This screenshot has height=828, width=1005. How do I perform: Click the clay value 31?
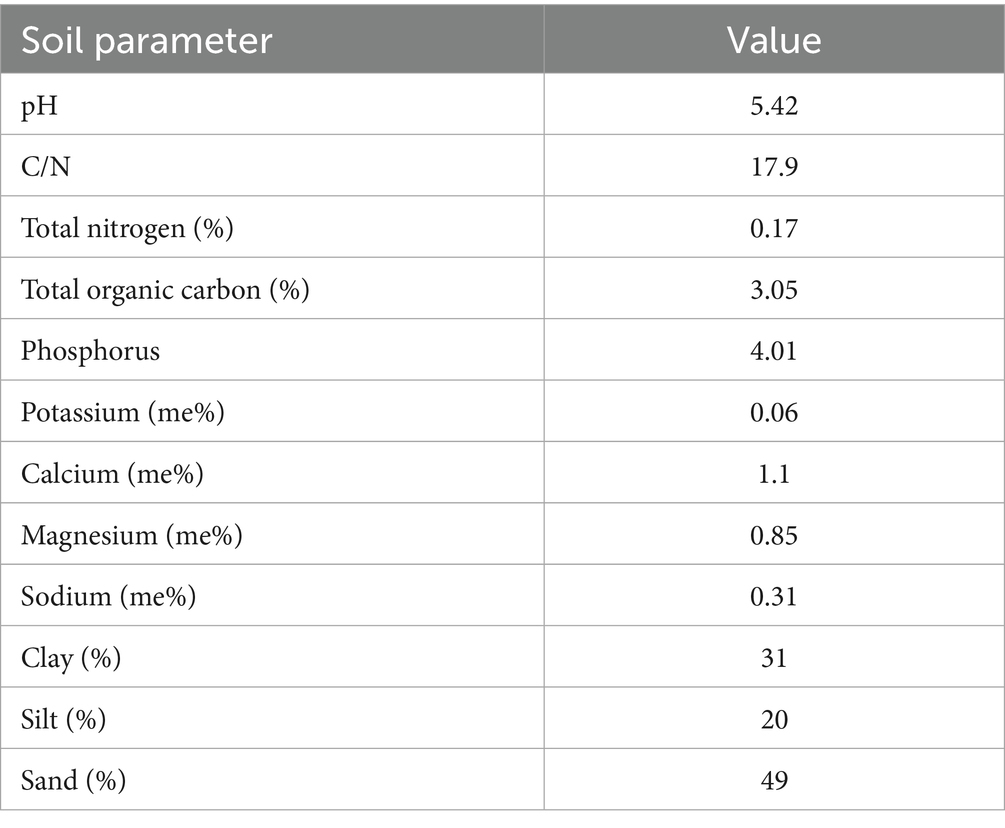click(773, 658)
